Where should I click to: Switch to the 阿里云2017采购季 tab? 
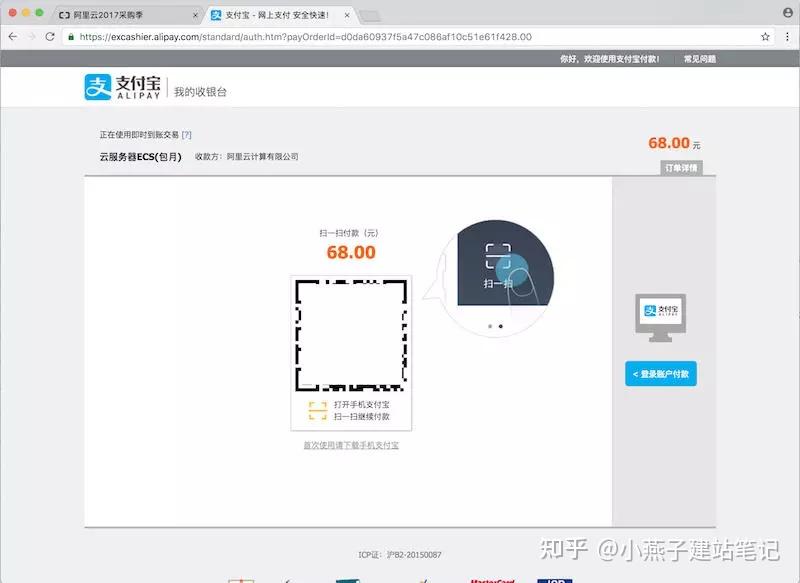(128, 15)
